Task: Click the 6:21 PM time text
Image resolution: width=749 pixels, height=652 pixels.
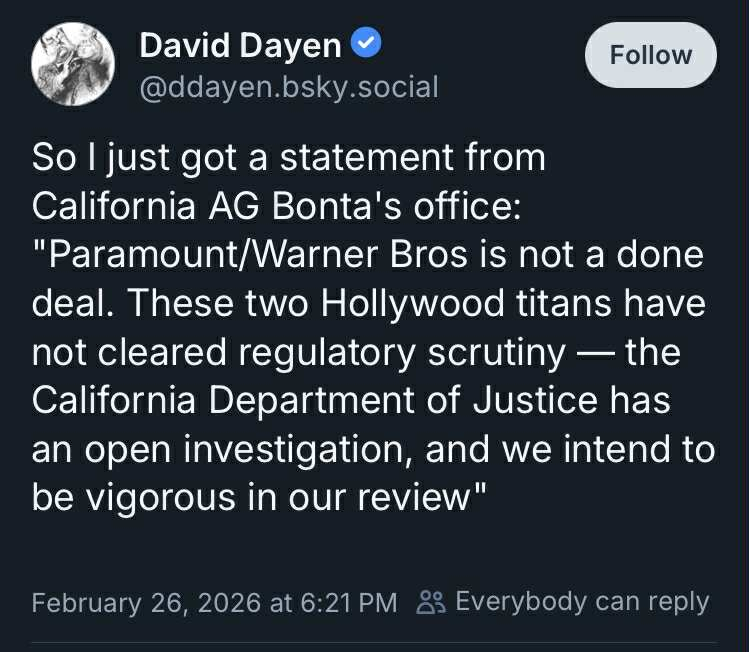Action: click(344, 603)
